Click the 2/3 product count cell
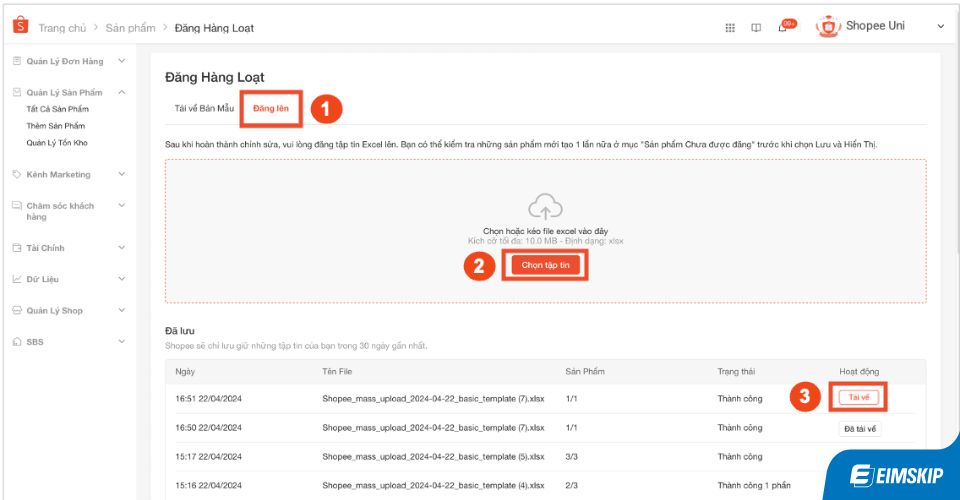The width and height of the screenshot is (960, 500). click(x=571, y=485)
